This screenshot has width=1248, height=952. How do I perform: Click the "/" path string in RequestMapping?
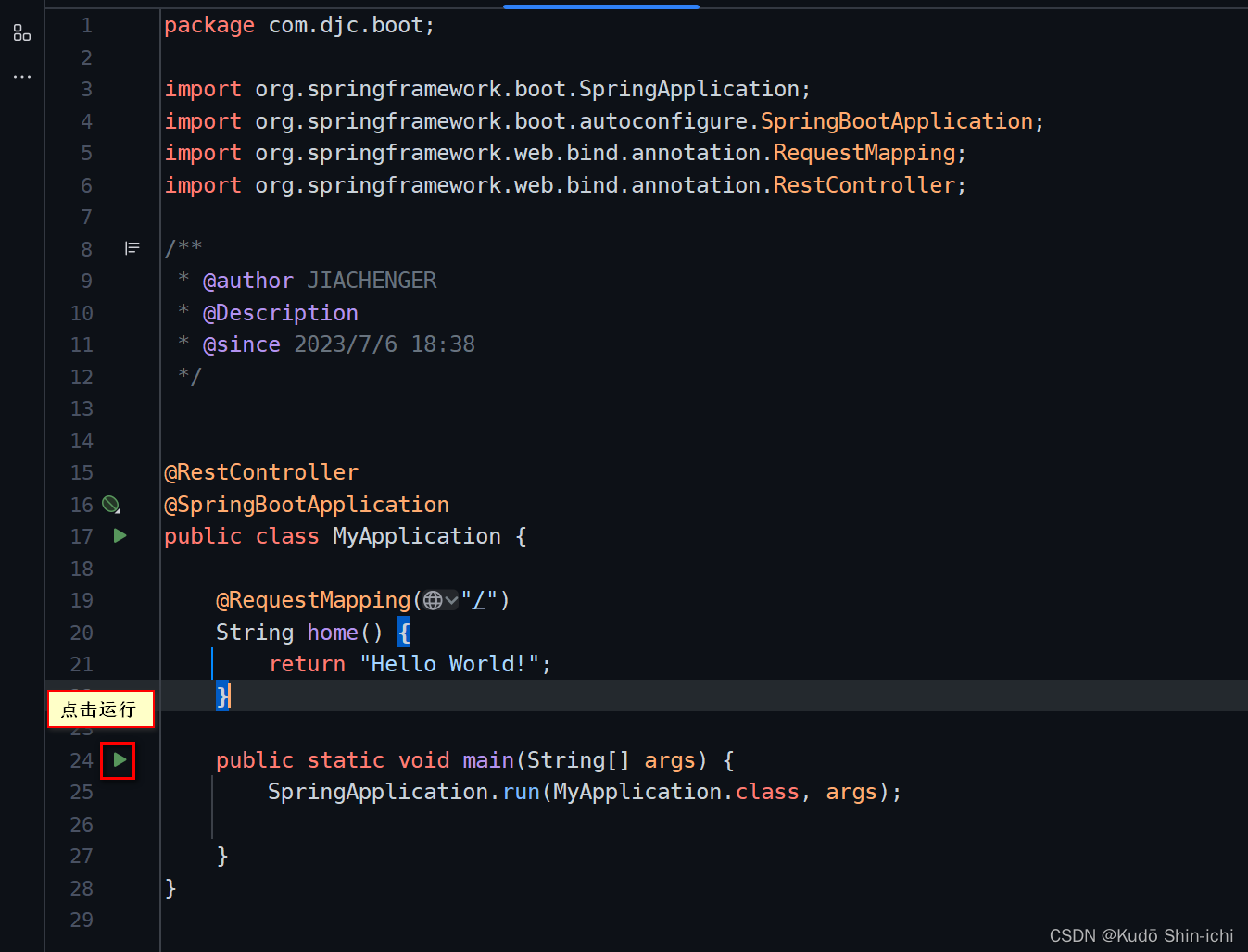tap(479, 601)
